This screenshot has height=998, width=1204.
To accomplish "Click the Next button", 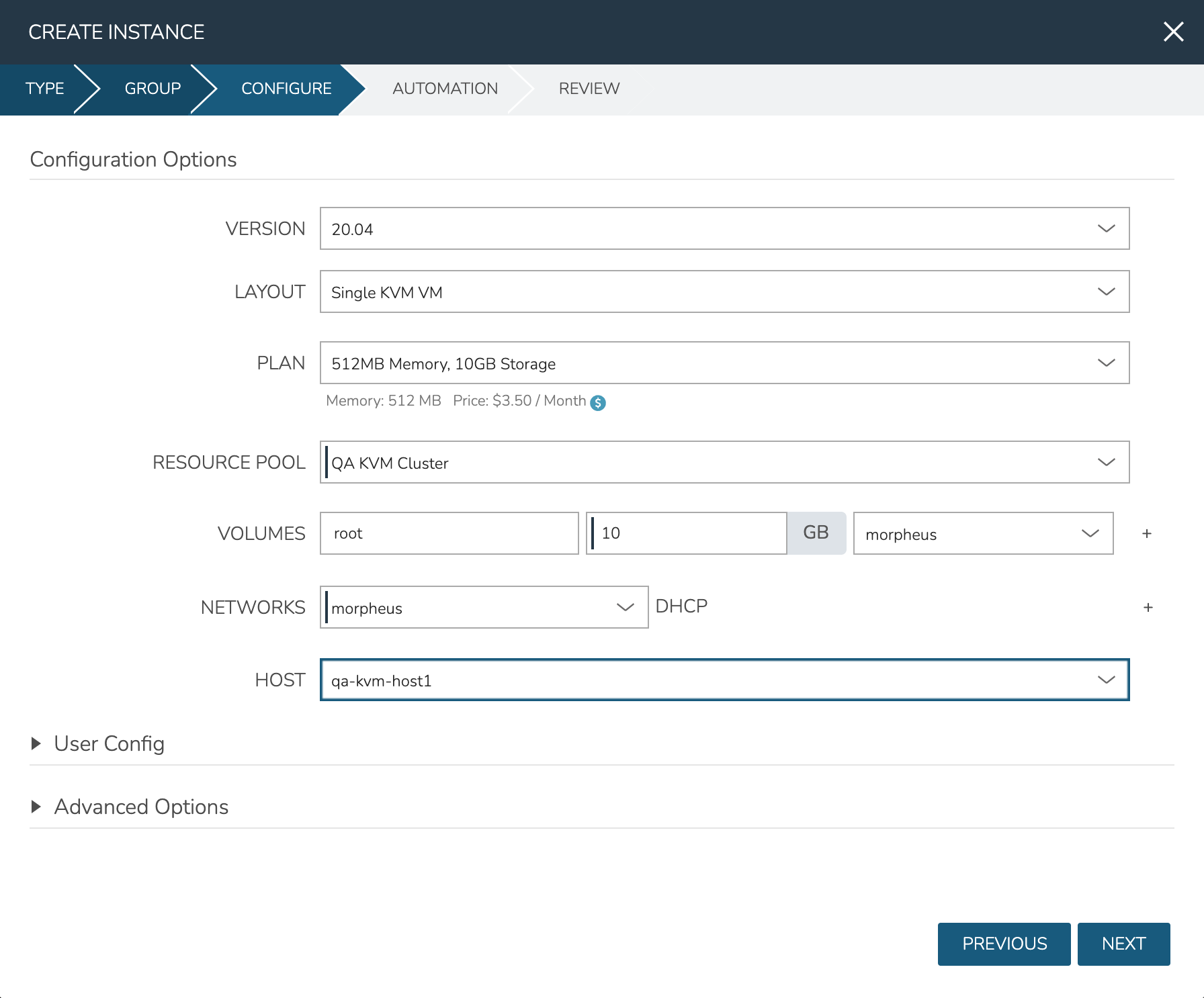I will click(1123, 944).
